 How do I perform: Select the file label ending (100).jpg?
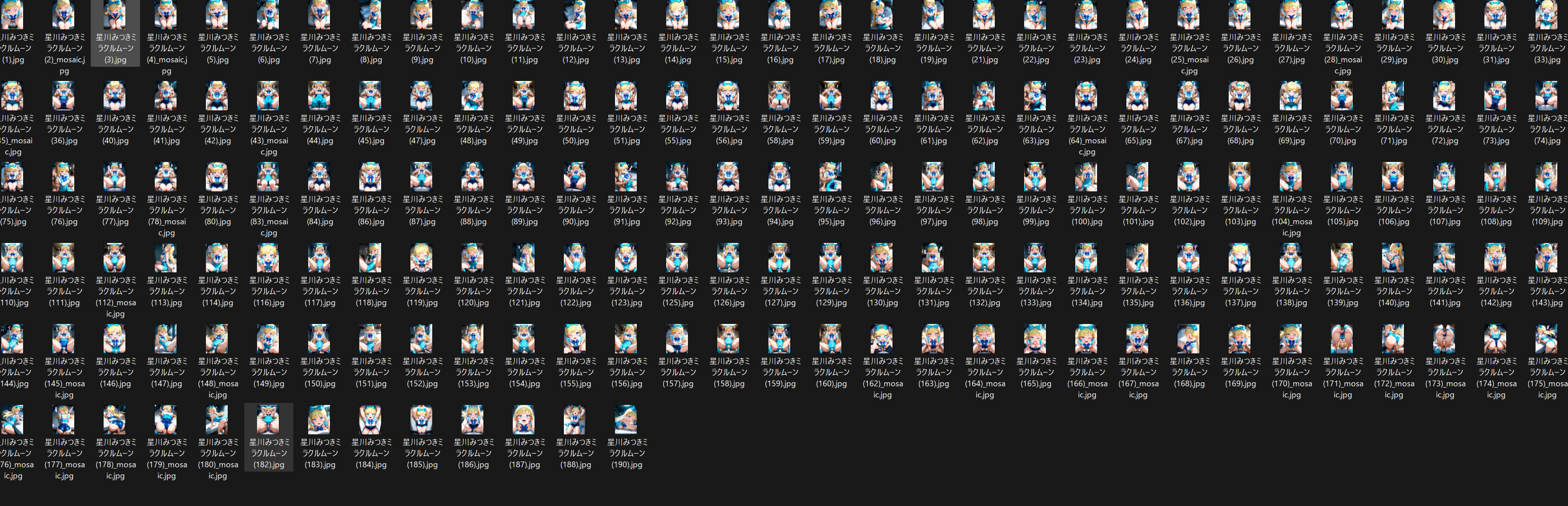1086,210
